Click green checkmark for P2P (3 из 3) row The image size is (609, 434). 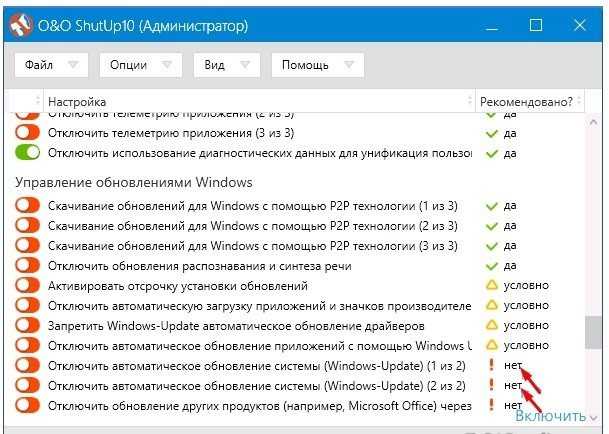coord(492,246)
